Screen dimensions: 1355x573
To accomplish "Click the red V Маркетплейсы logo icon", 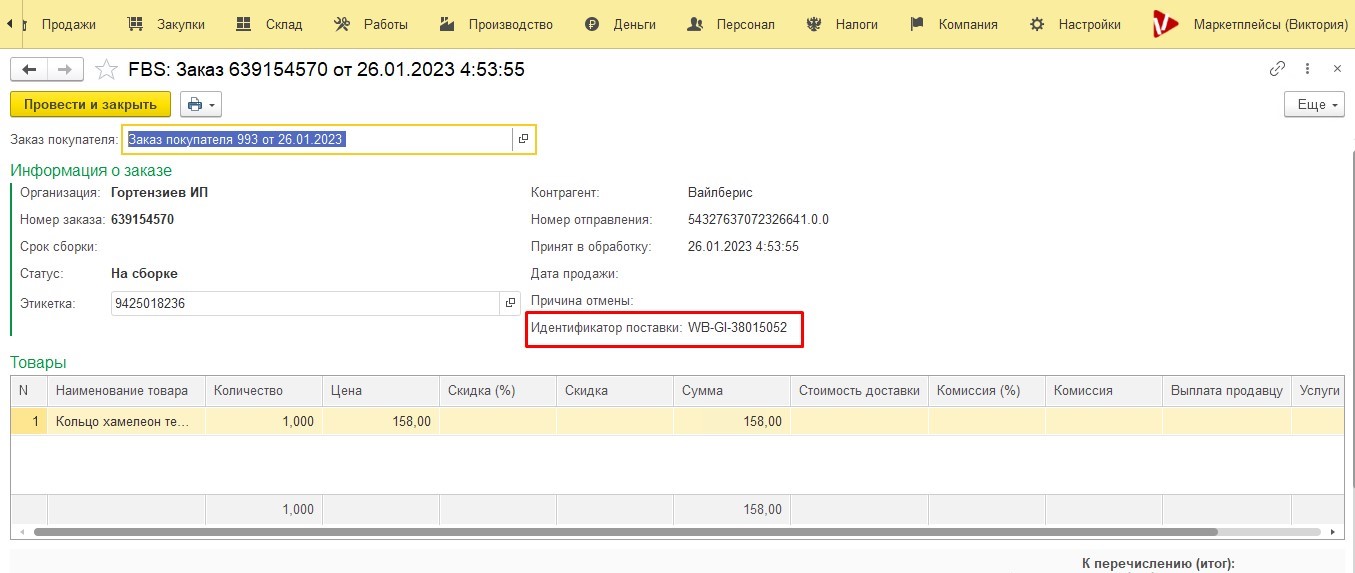I will (1165, 24).
